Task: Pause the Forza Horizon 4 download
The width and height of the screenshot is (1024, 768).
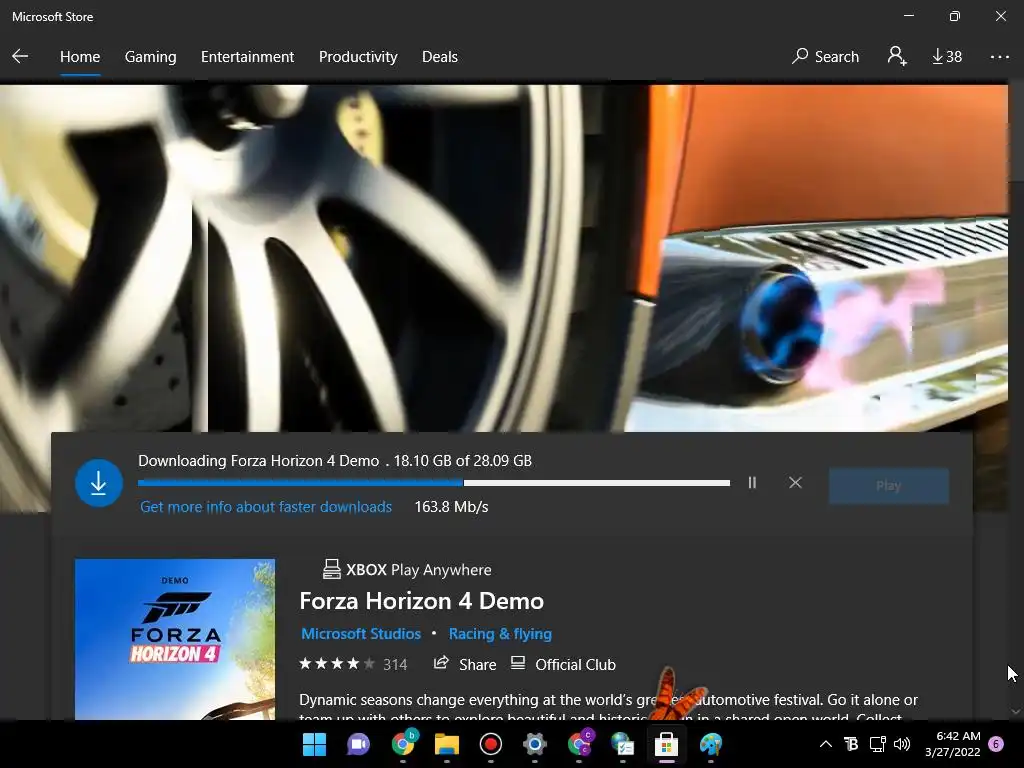Action: [x=752, y=483]
